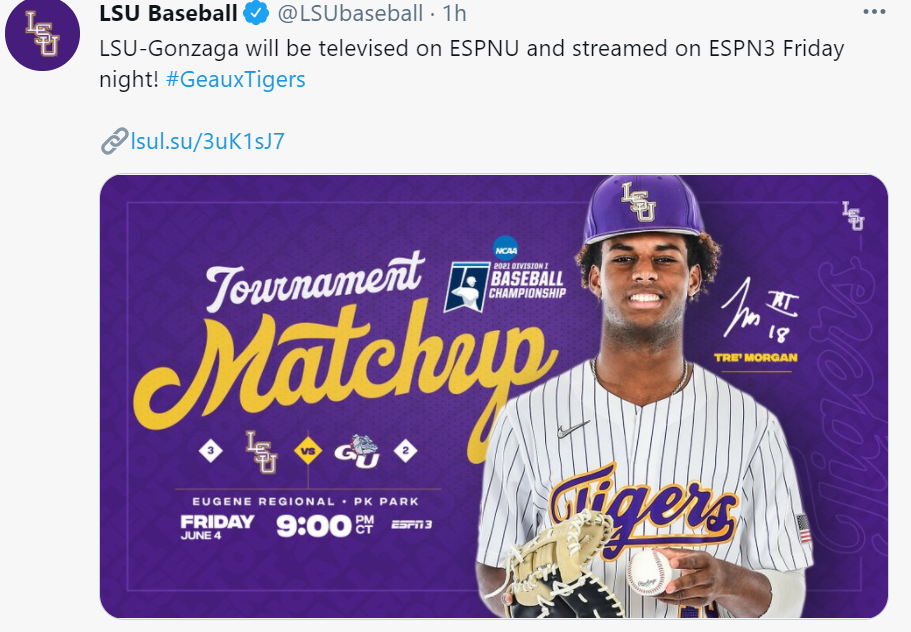This screenshot has height=632, width=911.
Task: Click the blue verified badge
Action: tap(257, 14)
